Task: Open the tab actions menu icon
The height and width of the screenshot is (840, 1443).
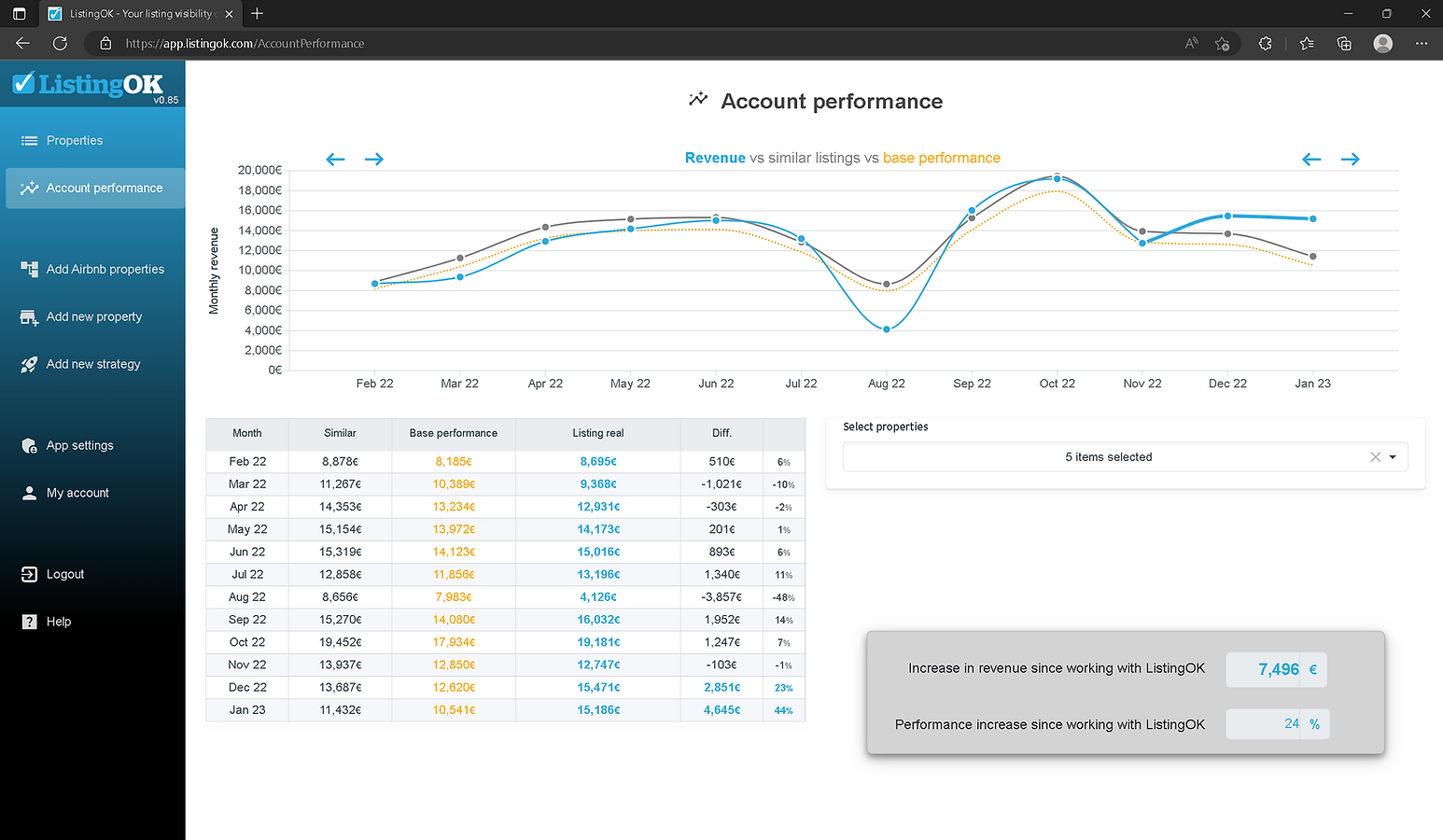Action: (20, 14)
